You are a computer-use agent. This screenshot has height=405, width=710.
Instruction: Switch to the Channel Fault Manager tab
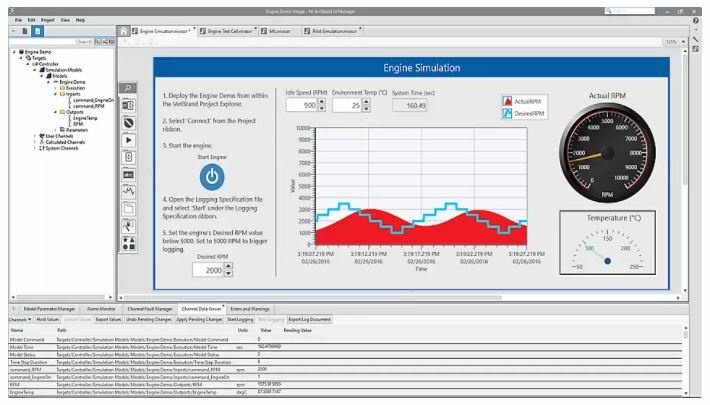click(x=150, y=309)
